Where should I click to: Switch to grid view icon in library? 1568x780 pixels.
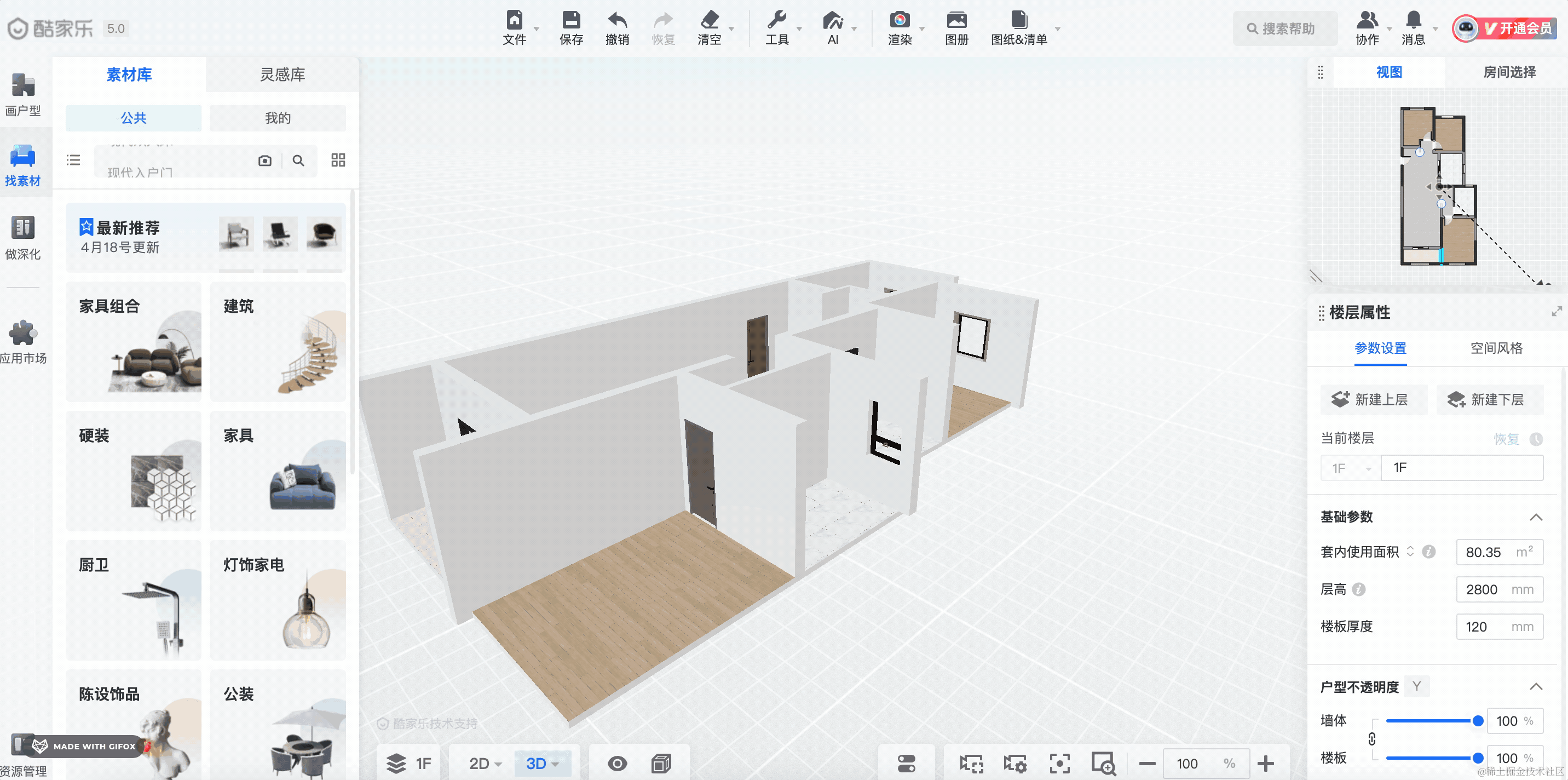click(338, 160)
